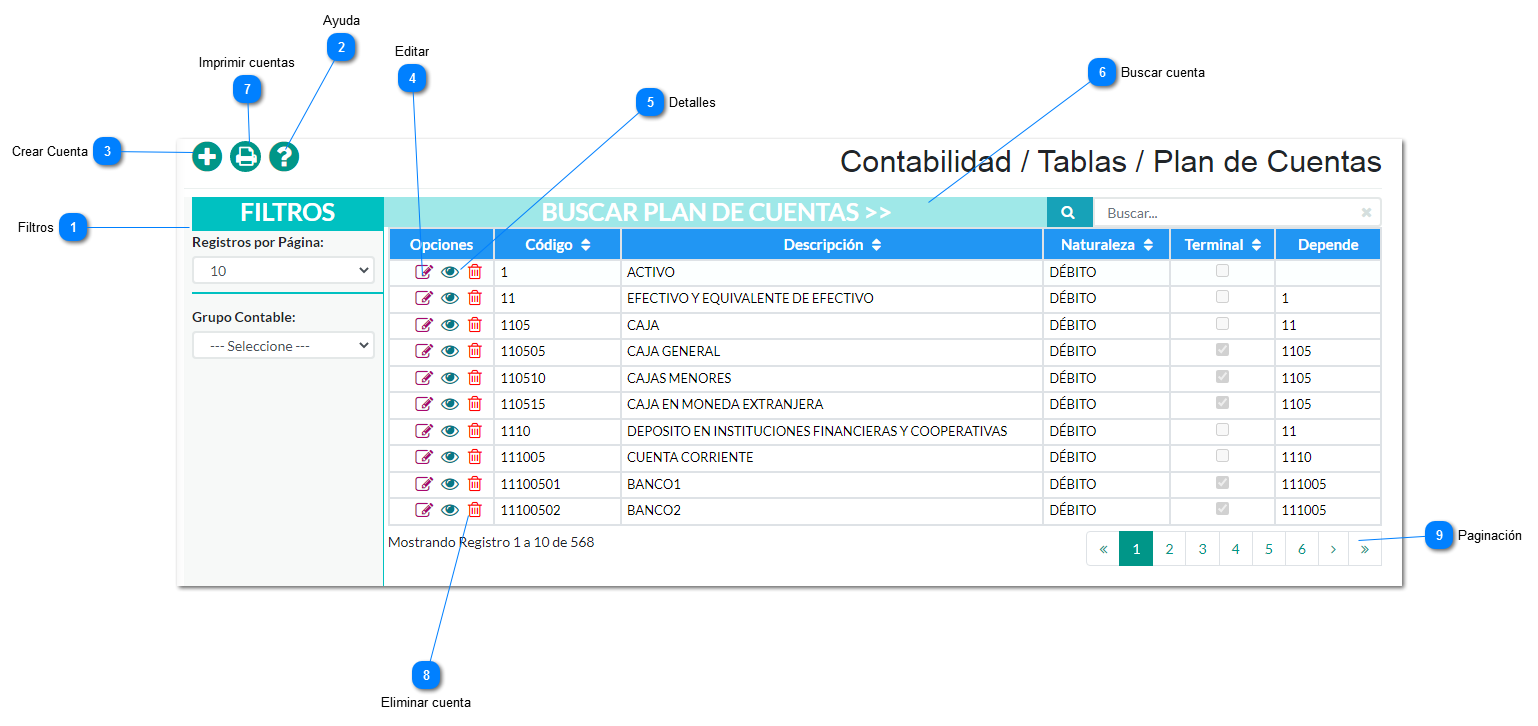This screenshot has height=726, width=1538.
Task: Clear the Buscar field with the x icon
Action: [1366, 212]
